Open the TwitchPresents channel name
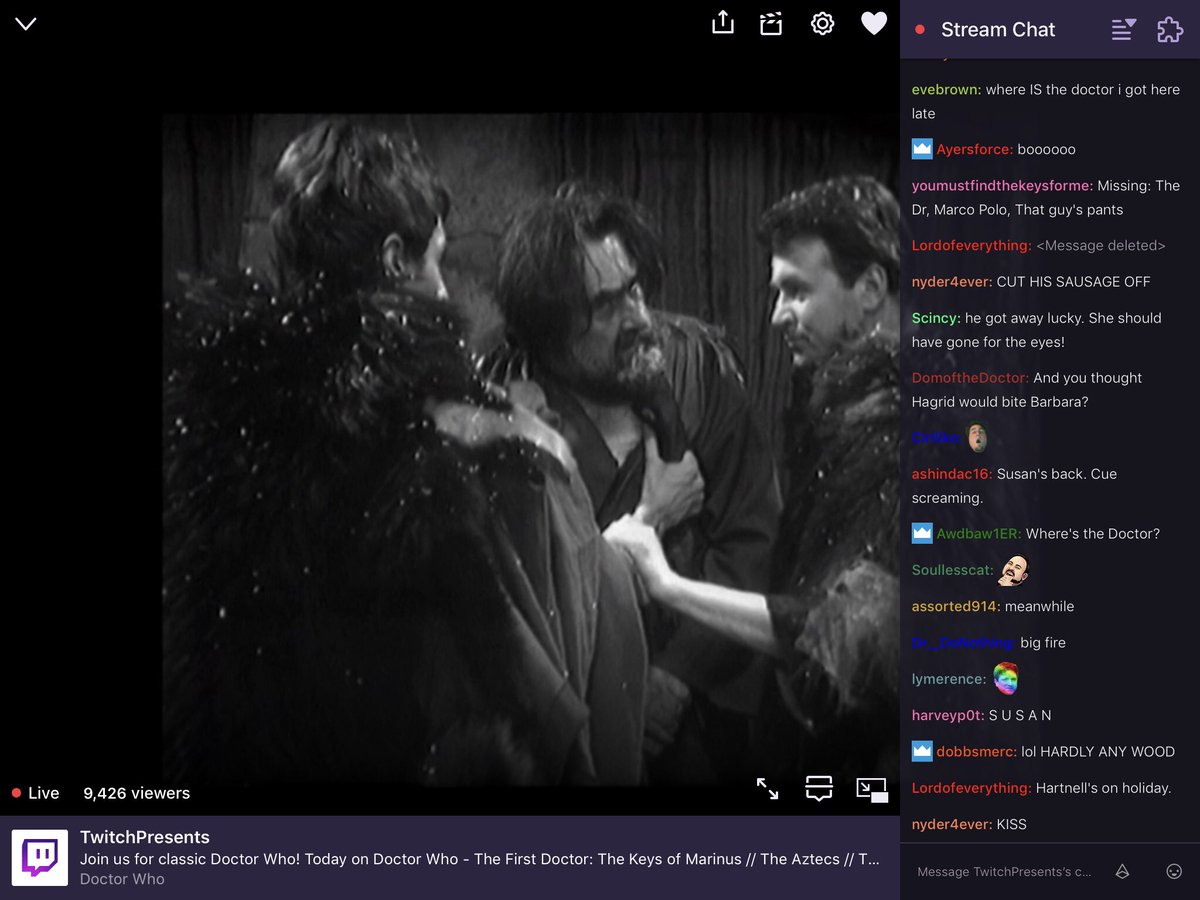 click(145, 837)
